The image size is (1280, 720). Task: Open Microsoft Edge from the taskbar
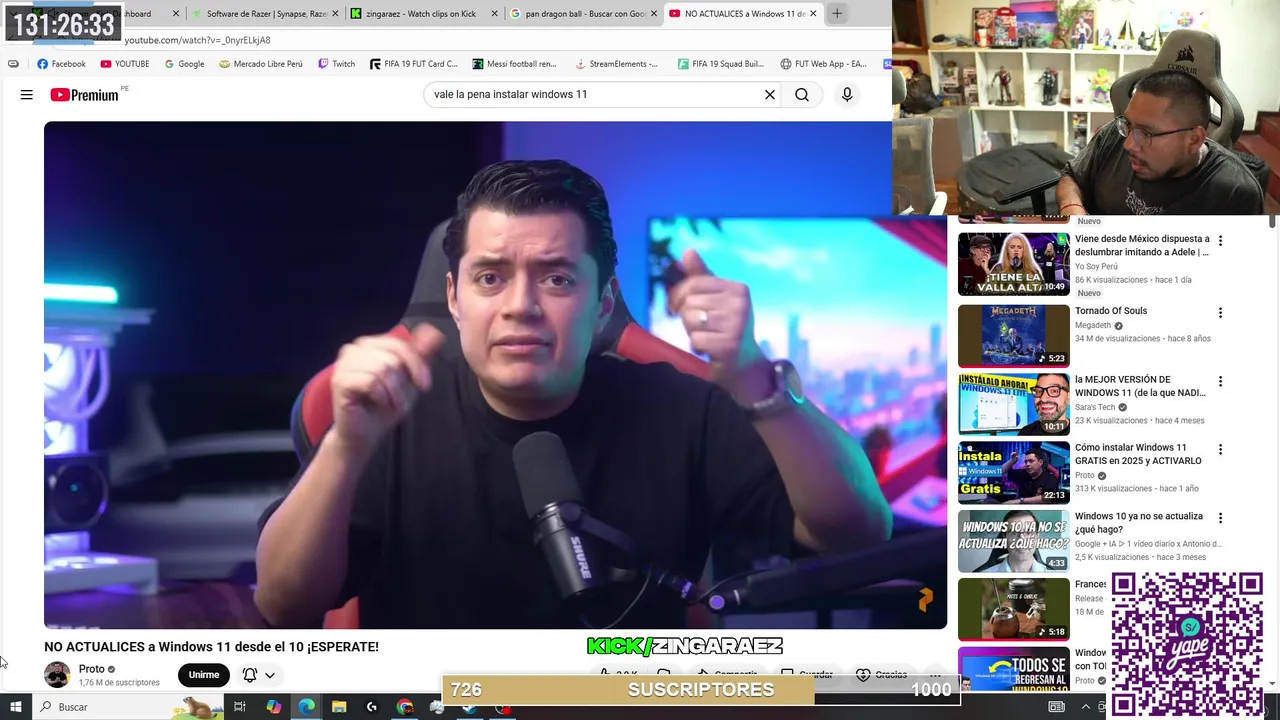307,707
